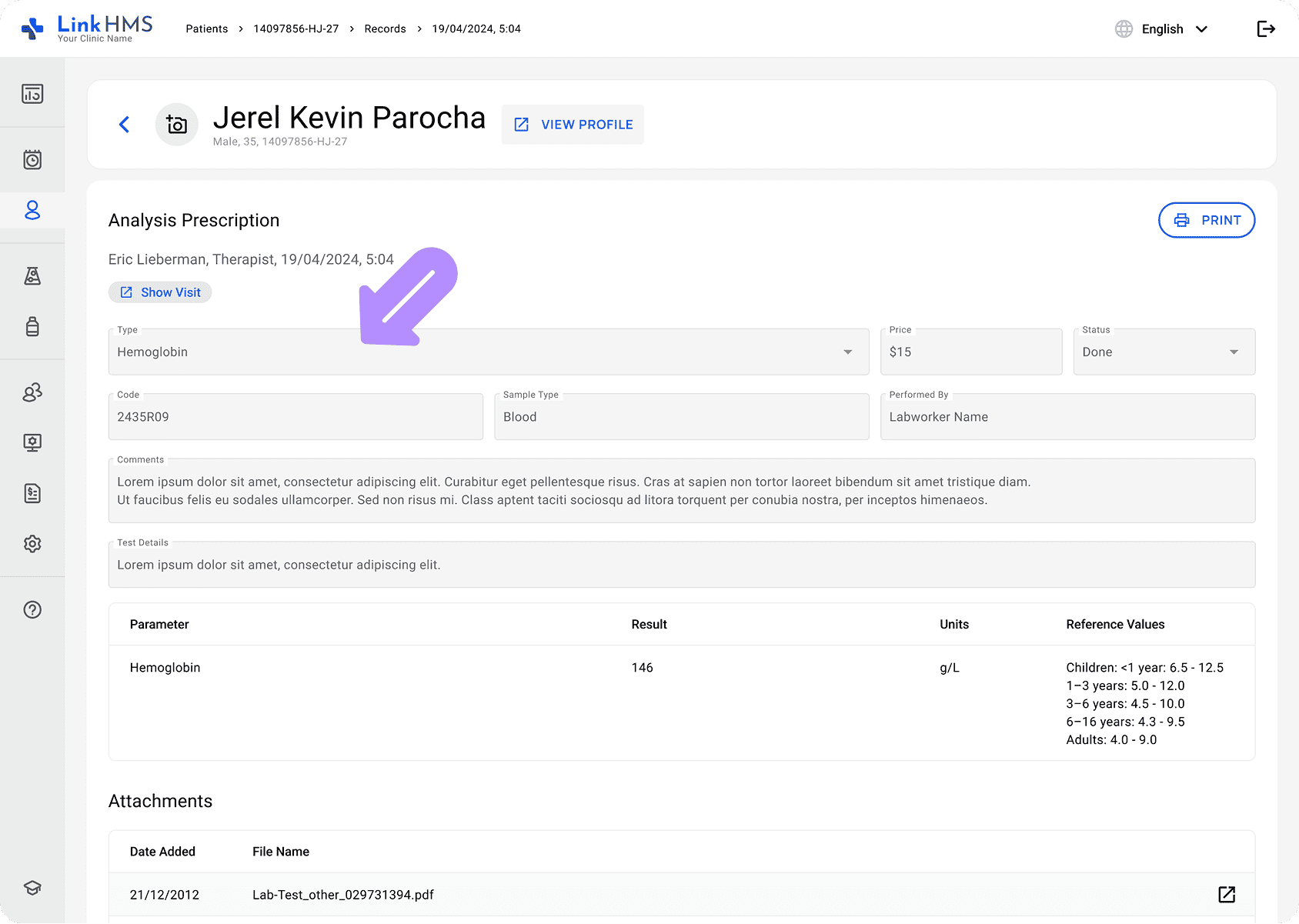Open the appointments calendar sidebar icon
Screen dimensions: 1299x924
(x=32, y=160)
